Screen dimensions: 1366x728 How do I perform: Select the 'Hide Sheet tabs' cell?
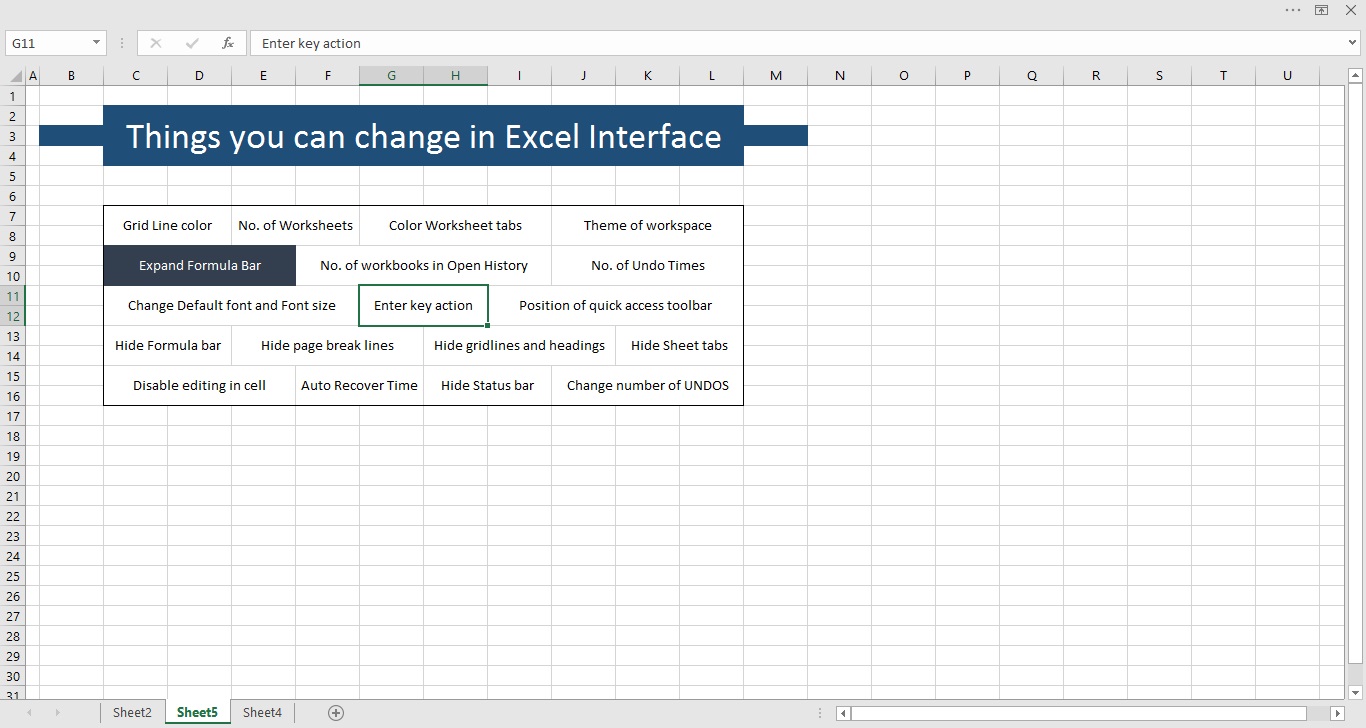click(x=679, y=346)
